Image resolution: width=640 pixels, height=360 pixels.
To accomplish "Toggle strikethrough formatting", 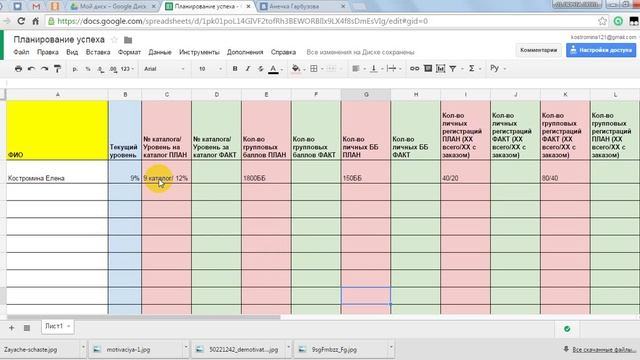I will [x=260, y=69].
